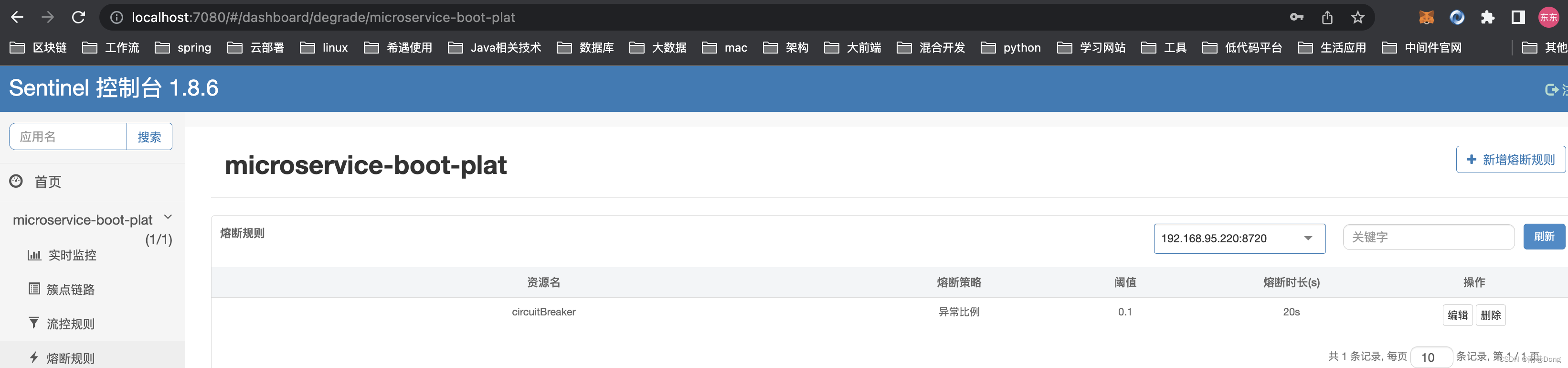The width and height of the screenshot is (1568, 368).
Task: Click the lightning icon for 熔断规则
Action: tap(34, 357)
